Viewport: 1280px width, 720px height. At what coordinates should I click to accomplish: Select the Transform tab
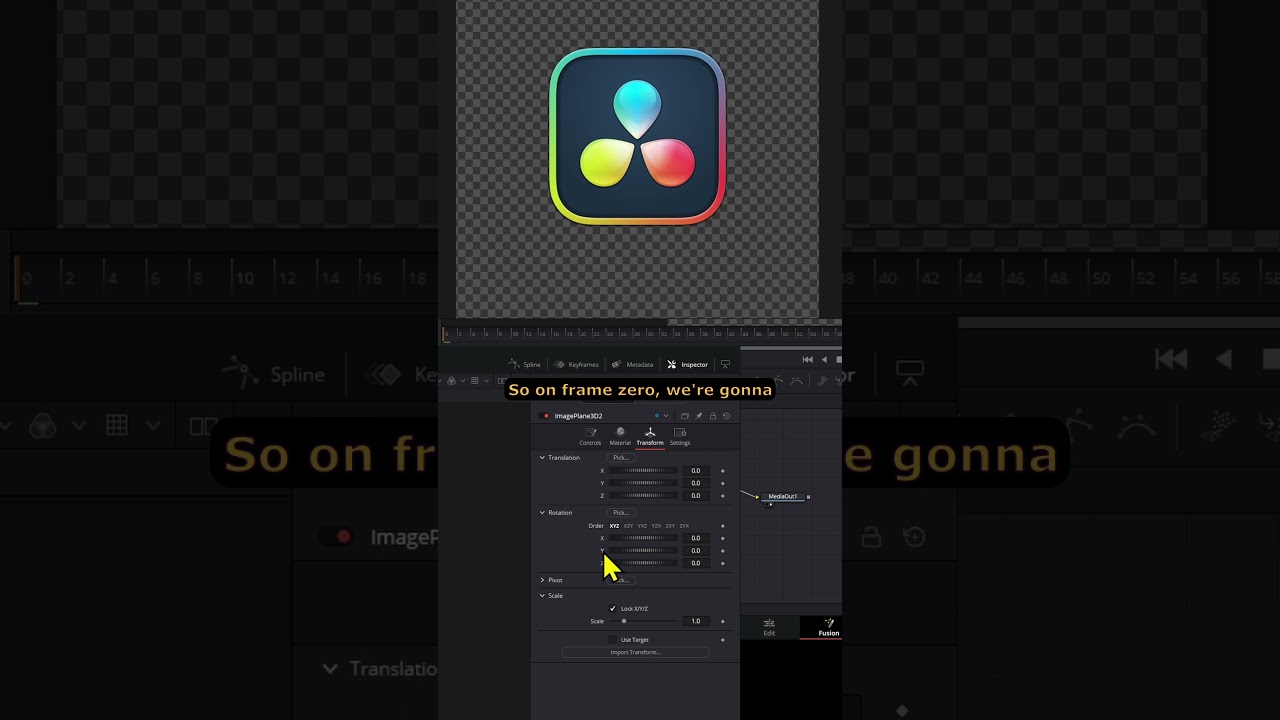[x=650, y=437]
